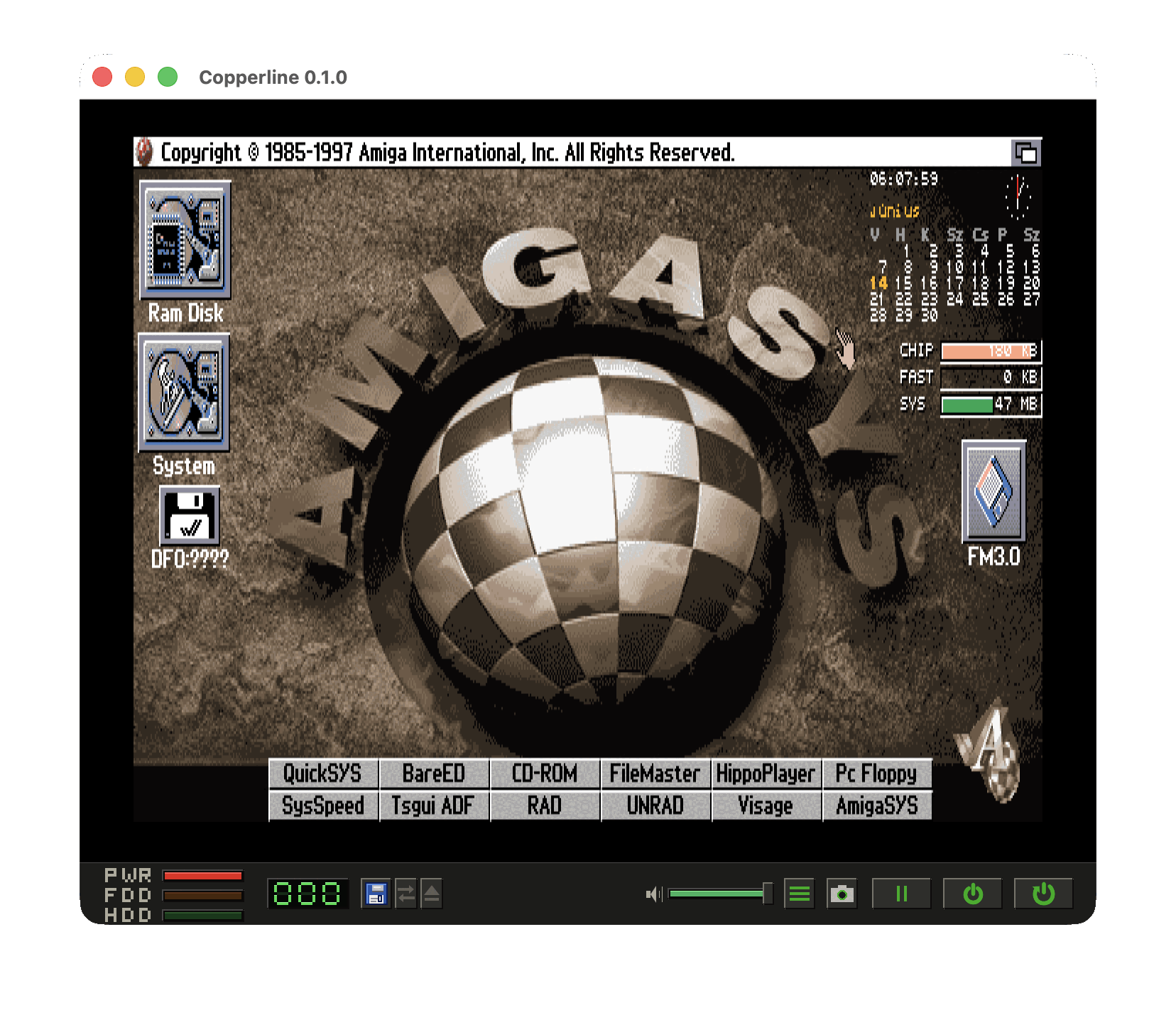Screen dimensions: 1176x1030
Task: Click the SYS disk usage bar
Action: click(x=991, y=405)
